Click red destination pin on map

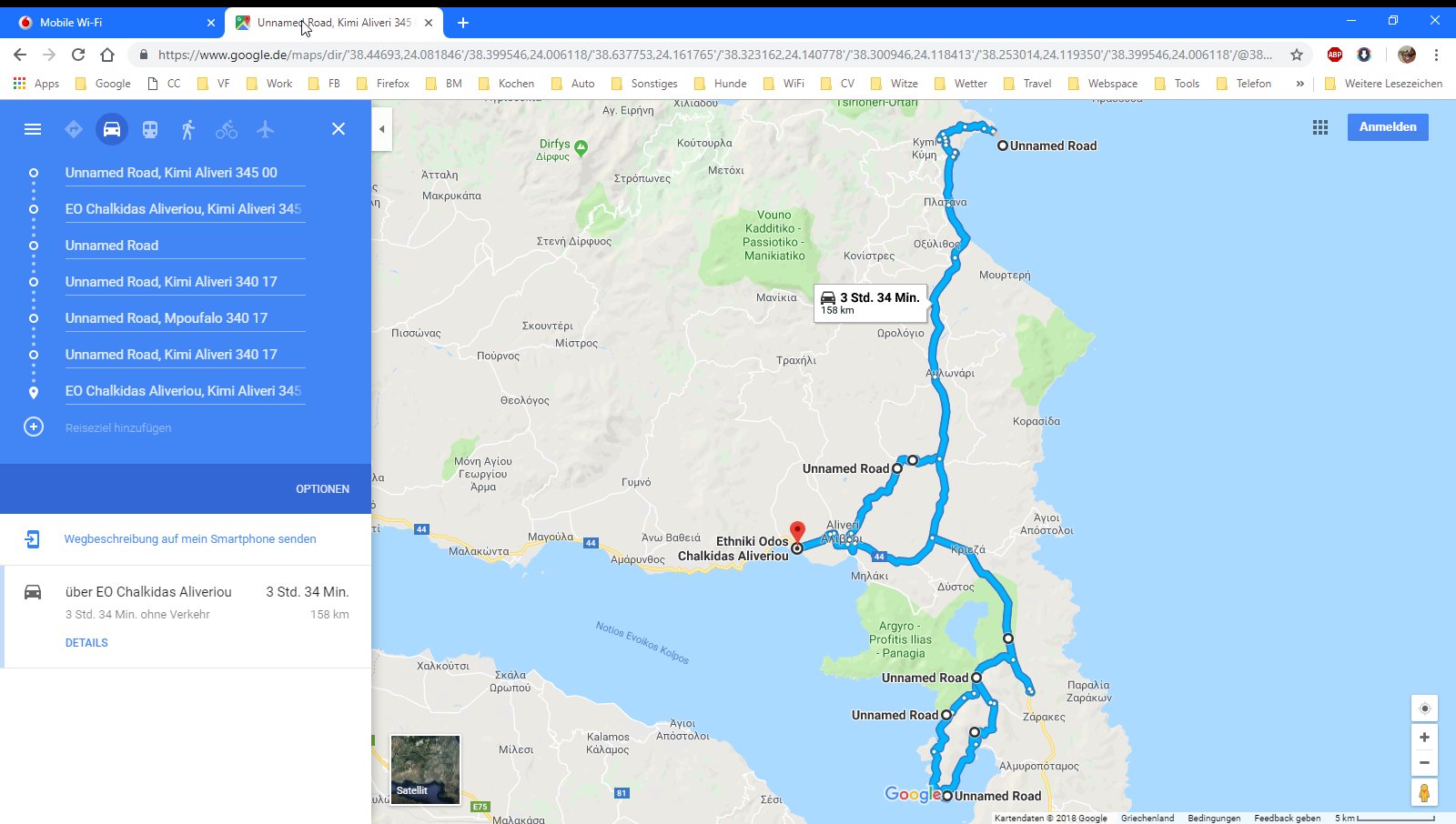[x=797, y=534]
